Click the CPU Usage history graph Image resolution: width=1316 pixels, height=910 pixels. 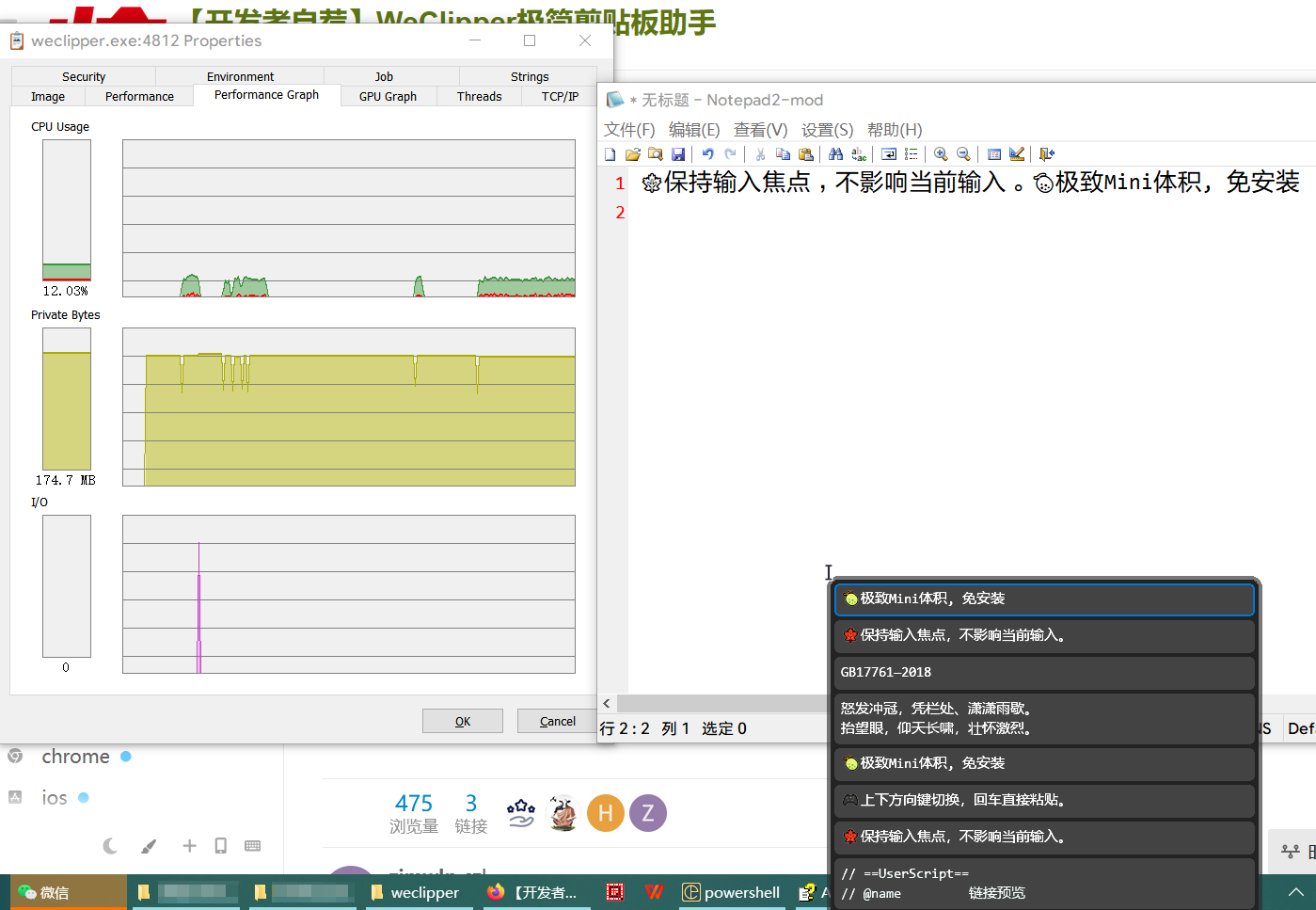[x=349, y=218]
